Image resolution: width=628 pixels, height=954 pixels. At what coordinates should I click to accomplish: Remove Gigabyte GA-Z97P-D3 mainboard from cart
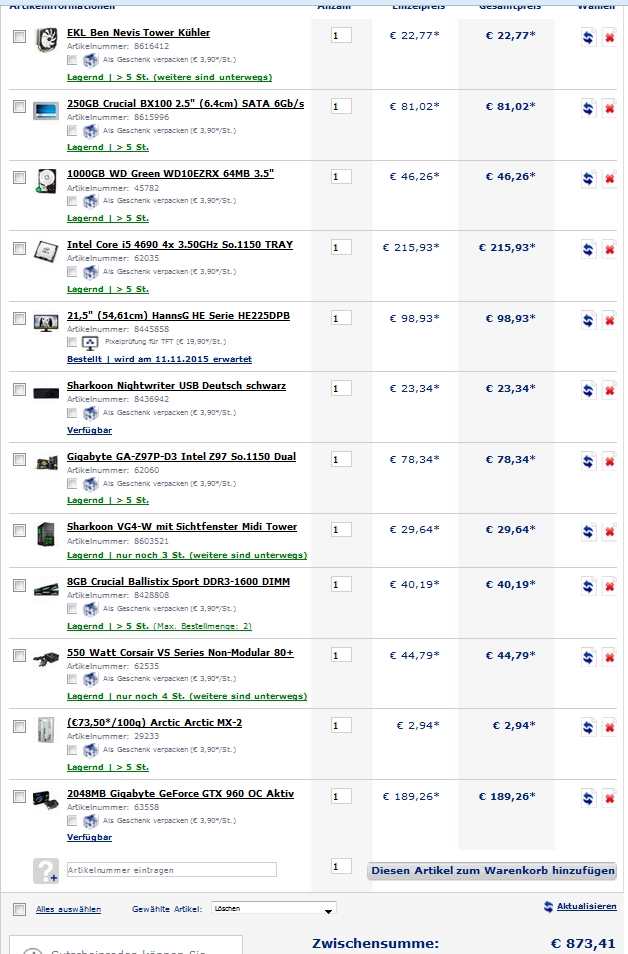click(x=609, y=462)
